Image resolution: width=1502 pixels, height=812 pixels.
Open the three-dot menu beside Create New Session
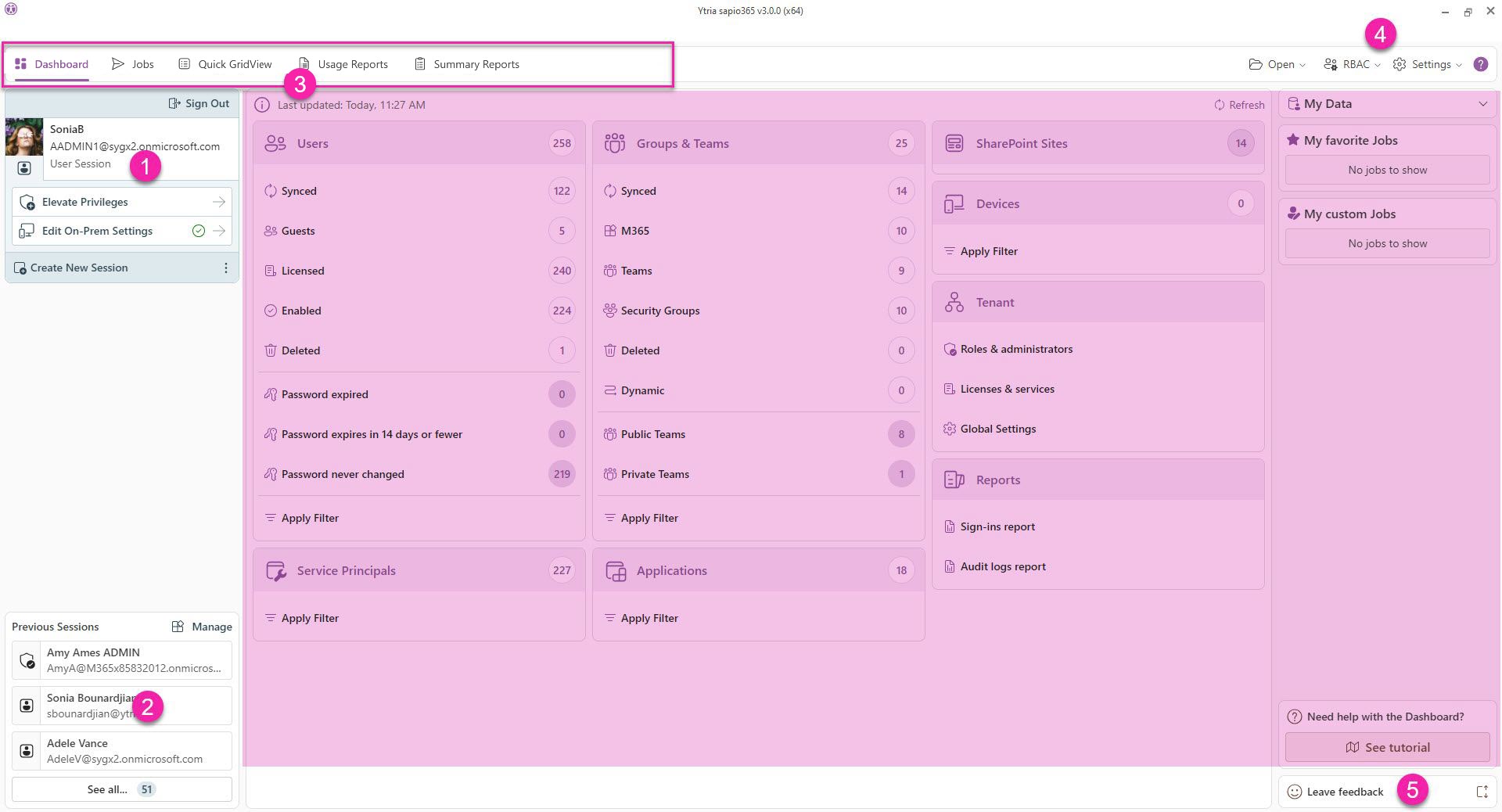point(226,268)
